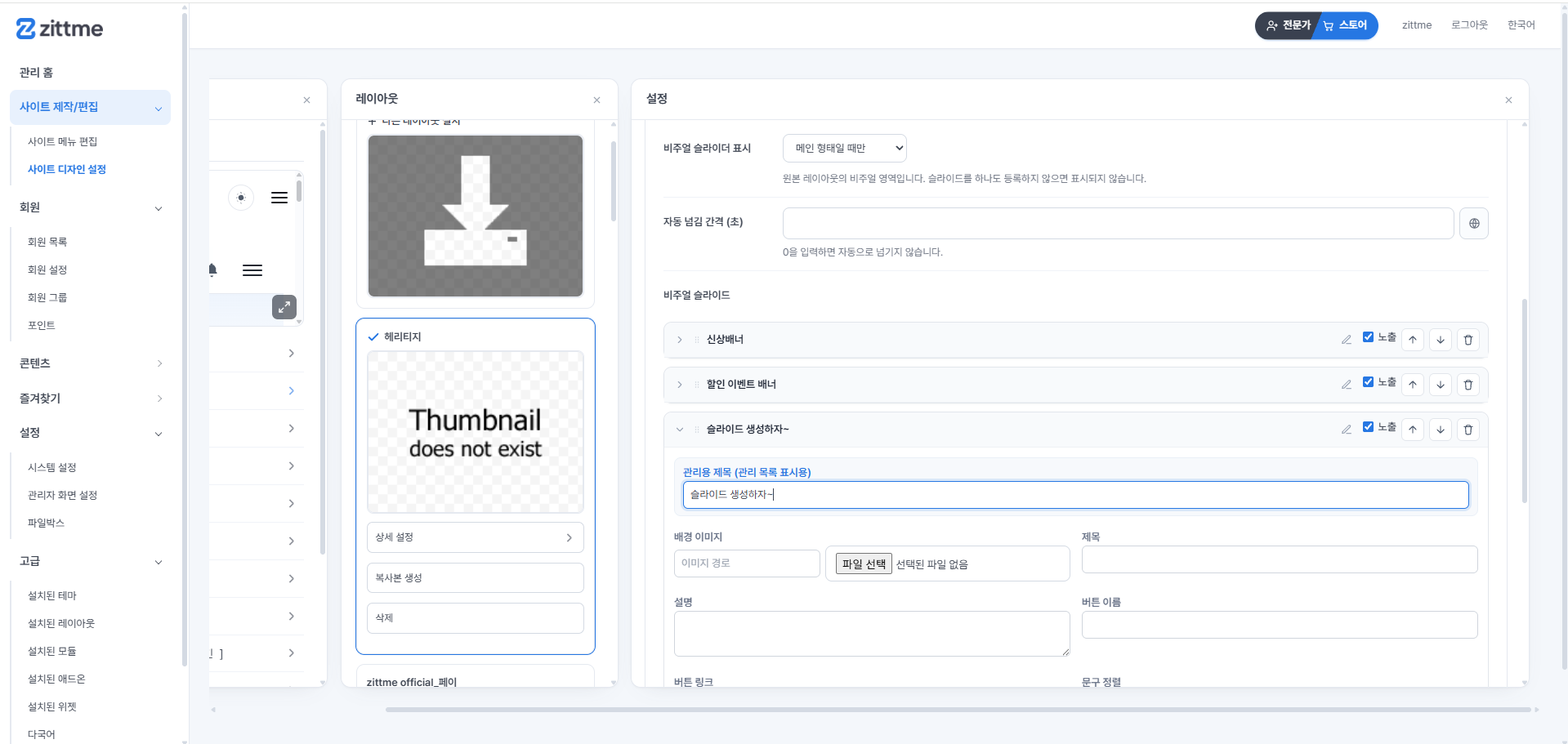Move 신상배너 slide up with arrow

coord(1413,340)
